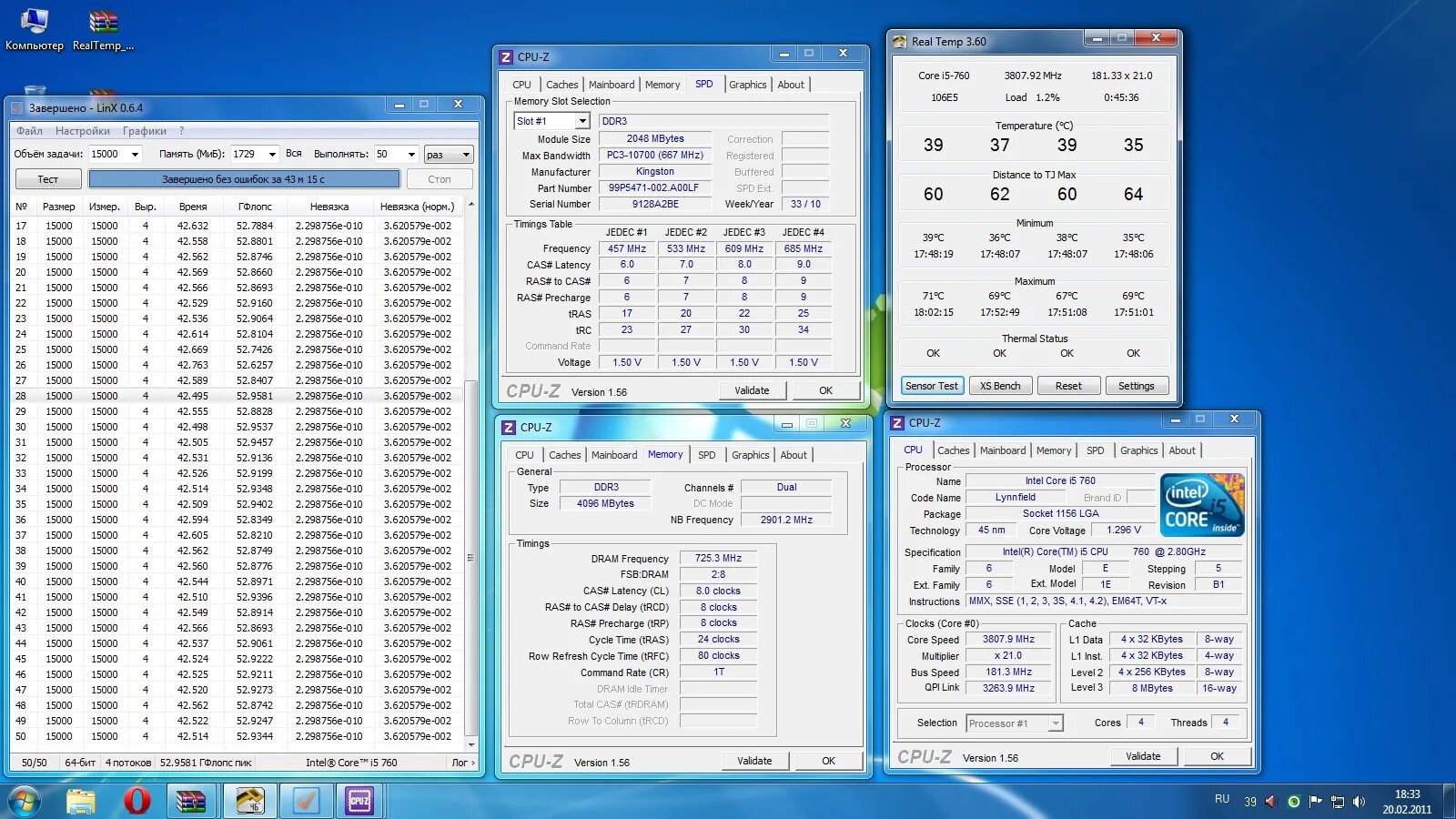
Task: Open Settings in Real Temp
Action: pyautogui.click(x=1137, y=386)
